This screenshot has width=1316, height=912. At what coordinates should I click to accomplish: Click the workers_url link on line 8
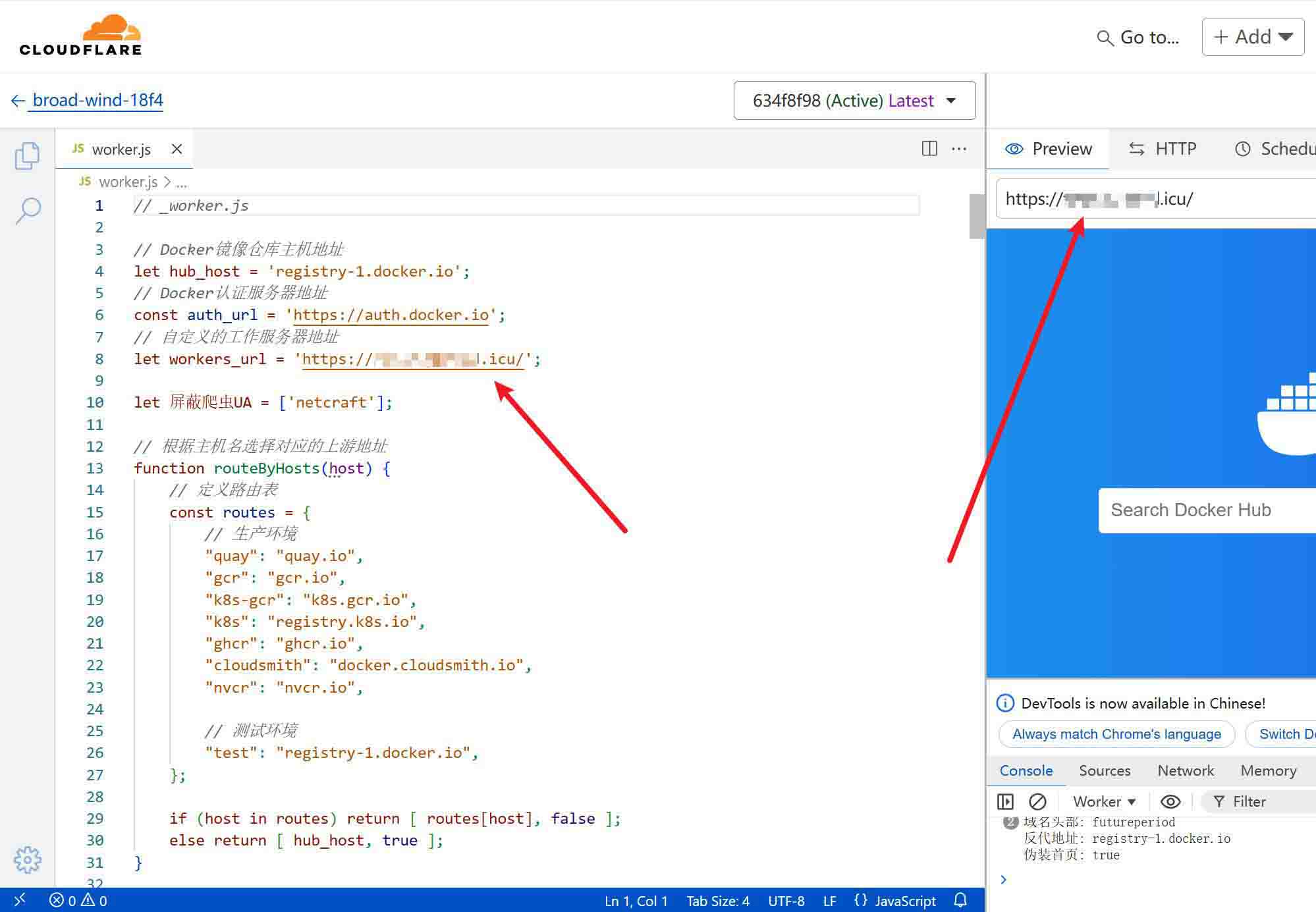413,360
